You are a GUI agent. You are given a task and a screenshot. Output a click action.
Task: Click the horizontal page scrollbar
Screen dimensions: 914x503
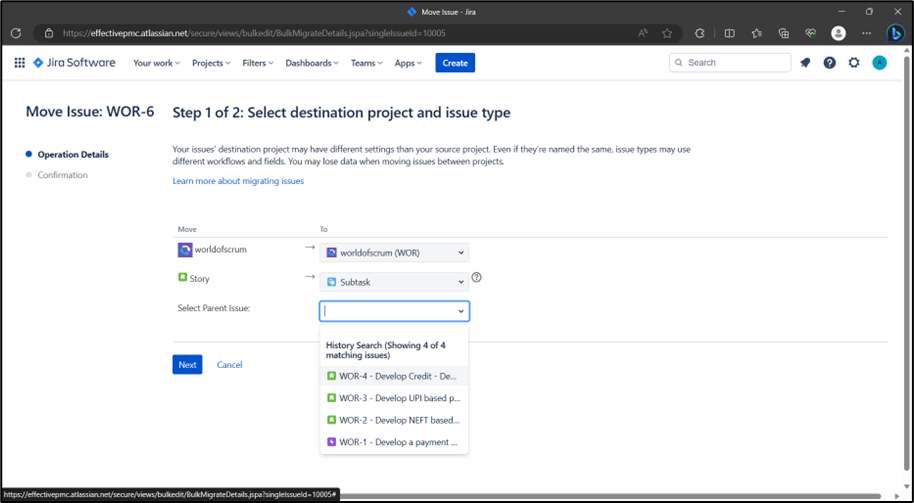[612, 495]
